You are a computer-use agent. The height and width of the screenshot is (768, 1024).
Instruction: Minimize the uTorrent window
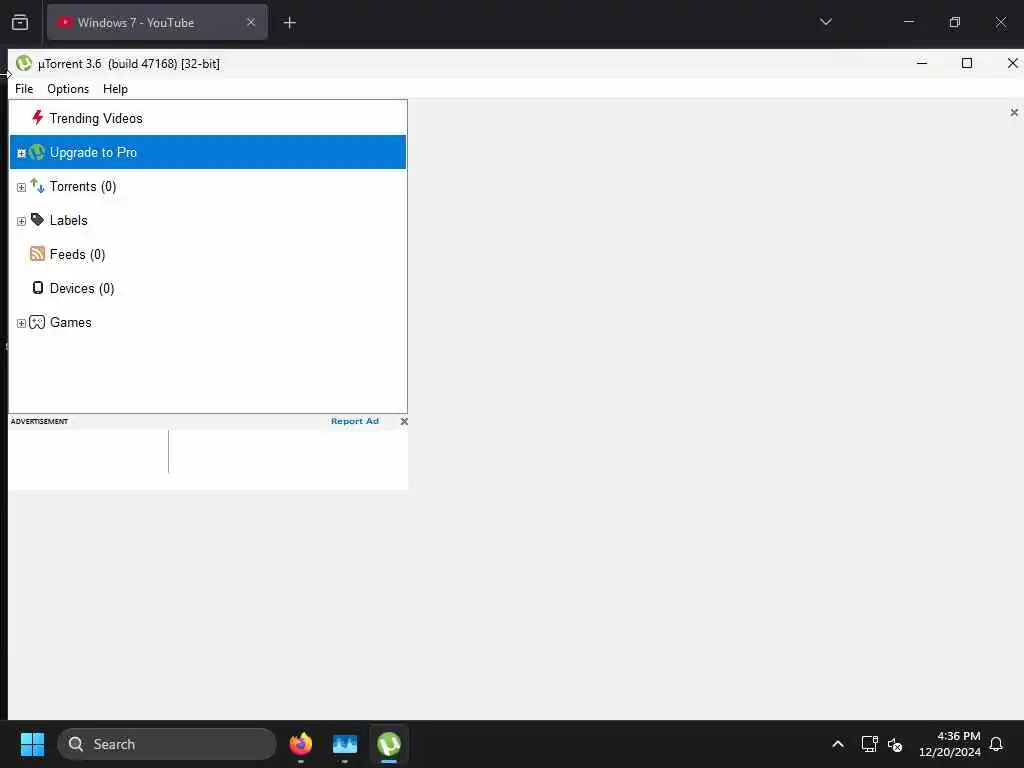tap(922, 63)
